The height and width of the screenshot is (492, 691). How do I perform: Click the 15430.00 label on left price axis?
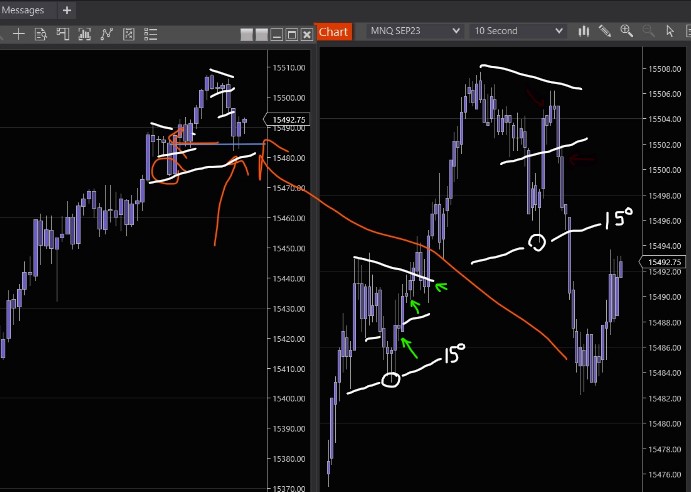289,309
